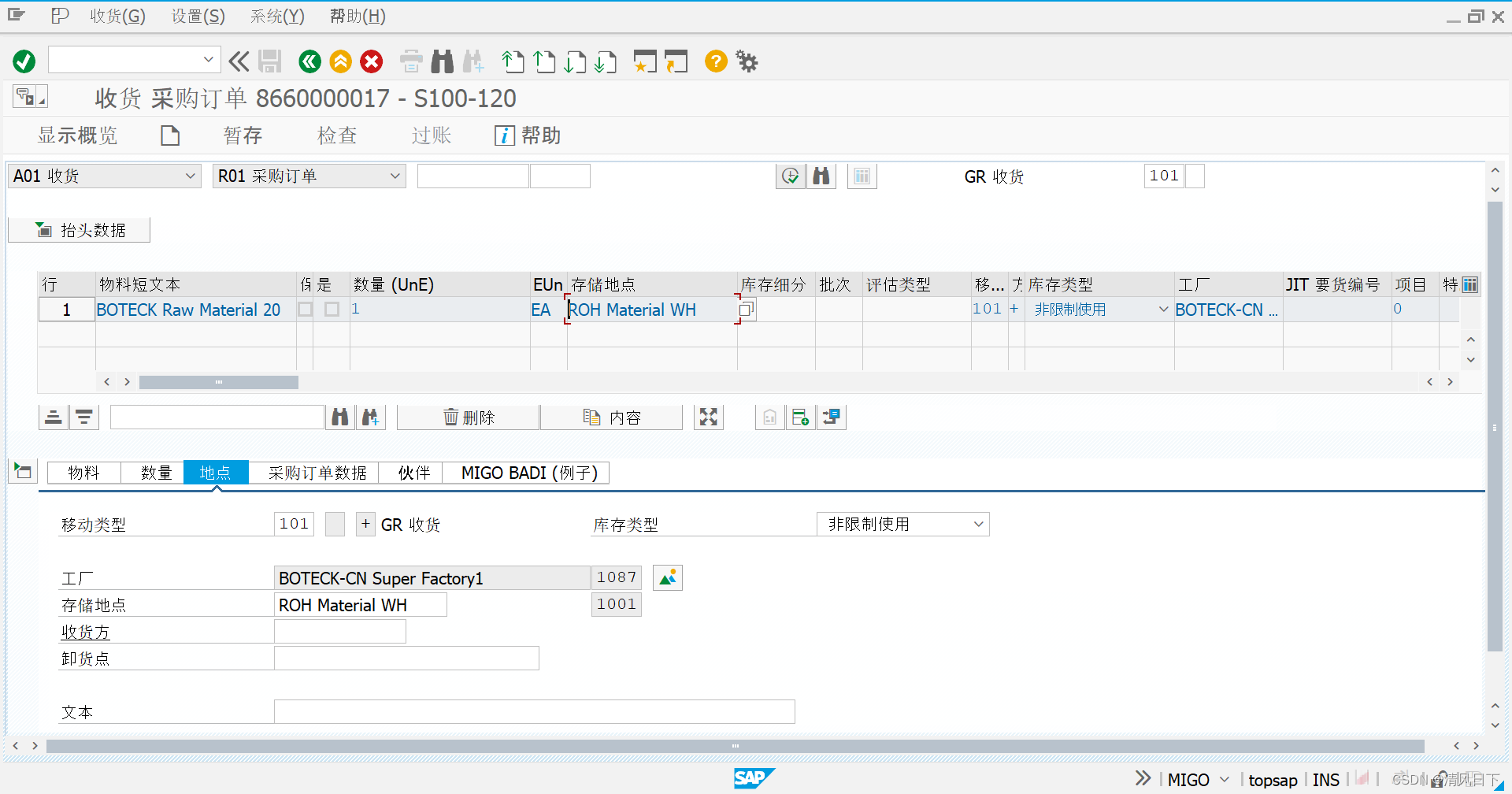Click the First Page icon

click(513, 61)
